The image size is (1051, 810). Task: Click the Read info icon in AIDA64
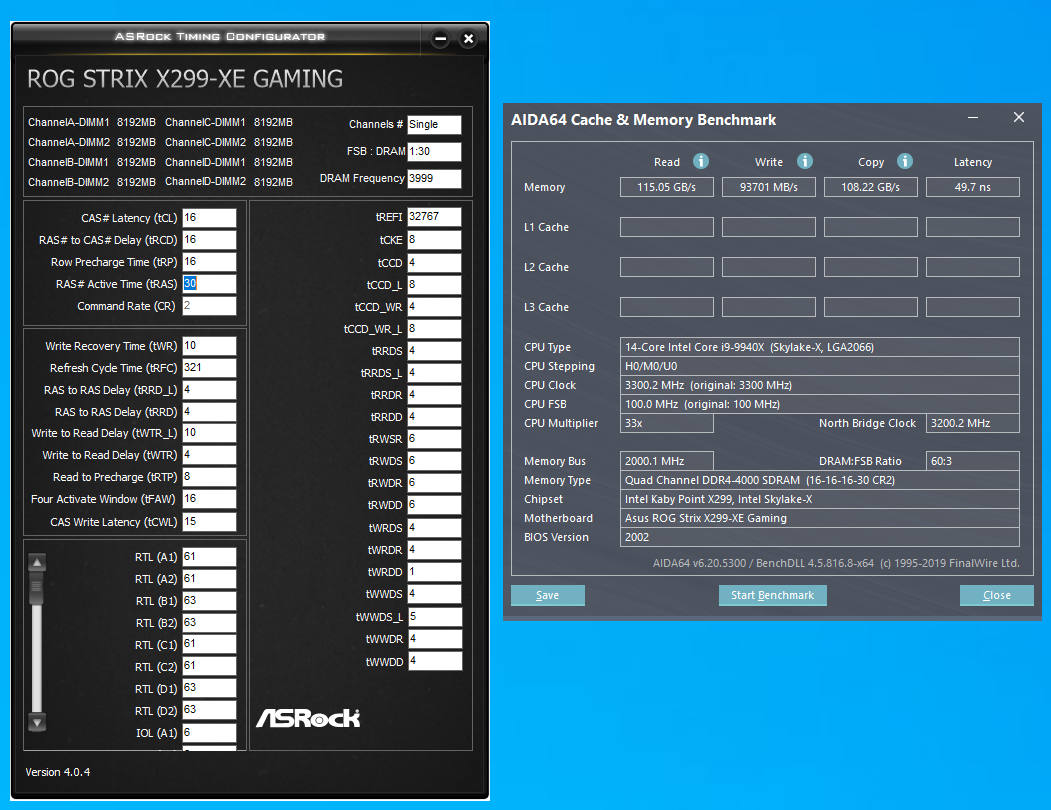click(700, 162)
